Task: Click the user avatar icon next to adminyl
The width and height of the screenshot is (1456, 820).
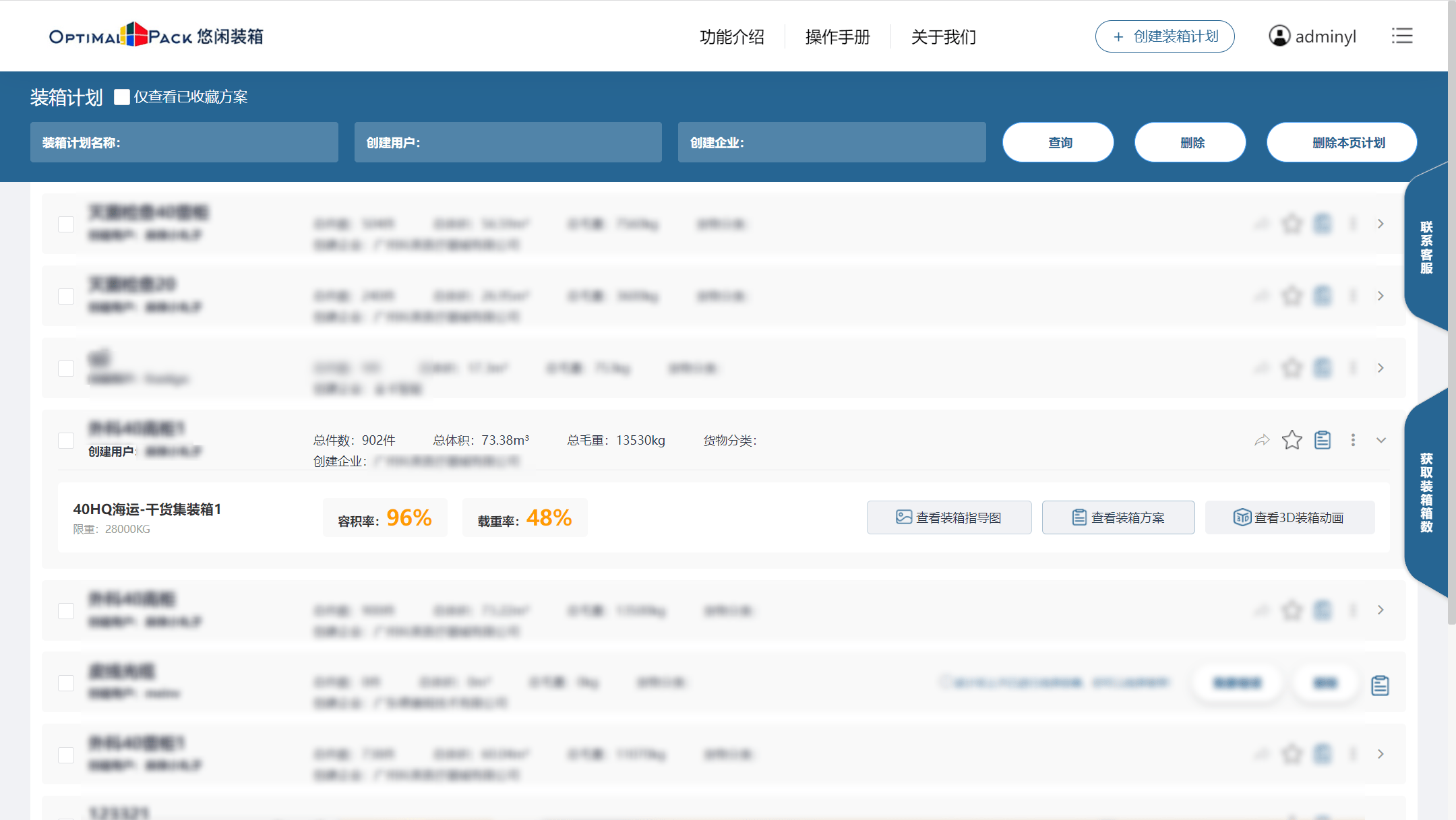Action: point(1278,36)
